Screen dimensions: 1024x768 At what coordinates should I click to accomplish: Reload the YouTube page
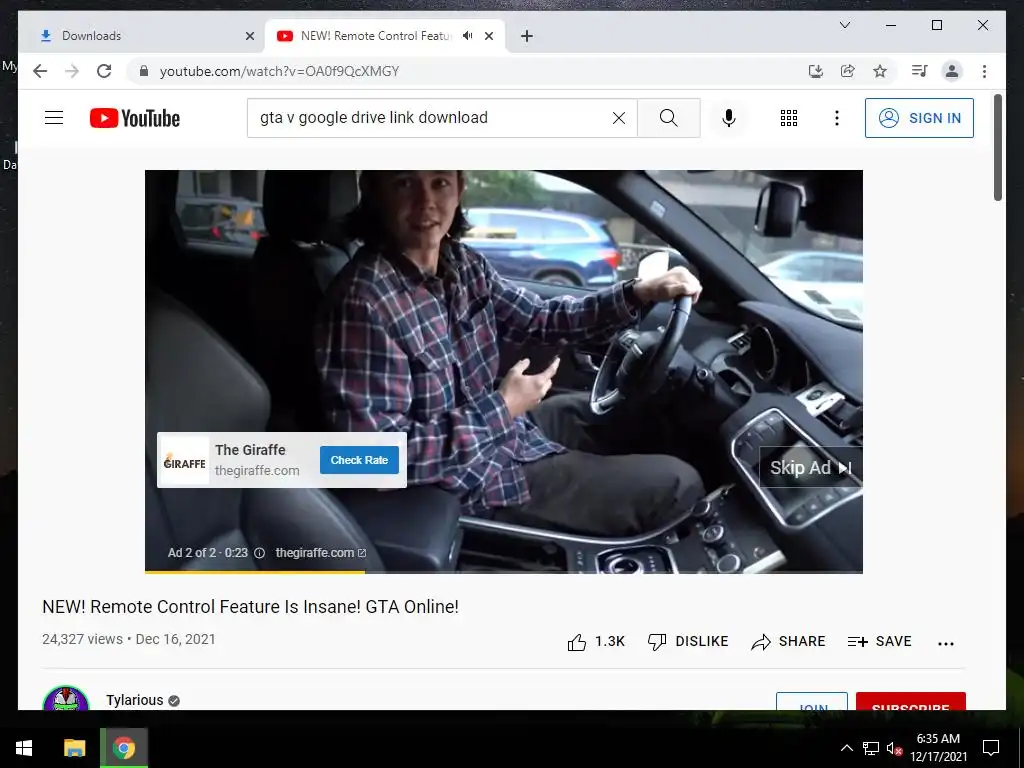point(104,71)
